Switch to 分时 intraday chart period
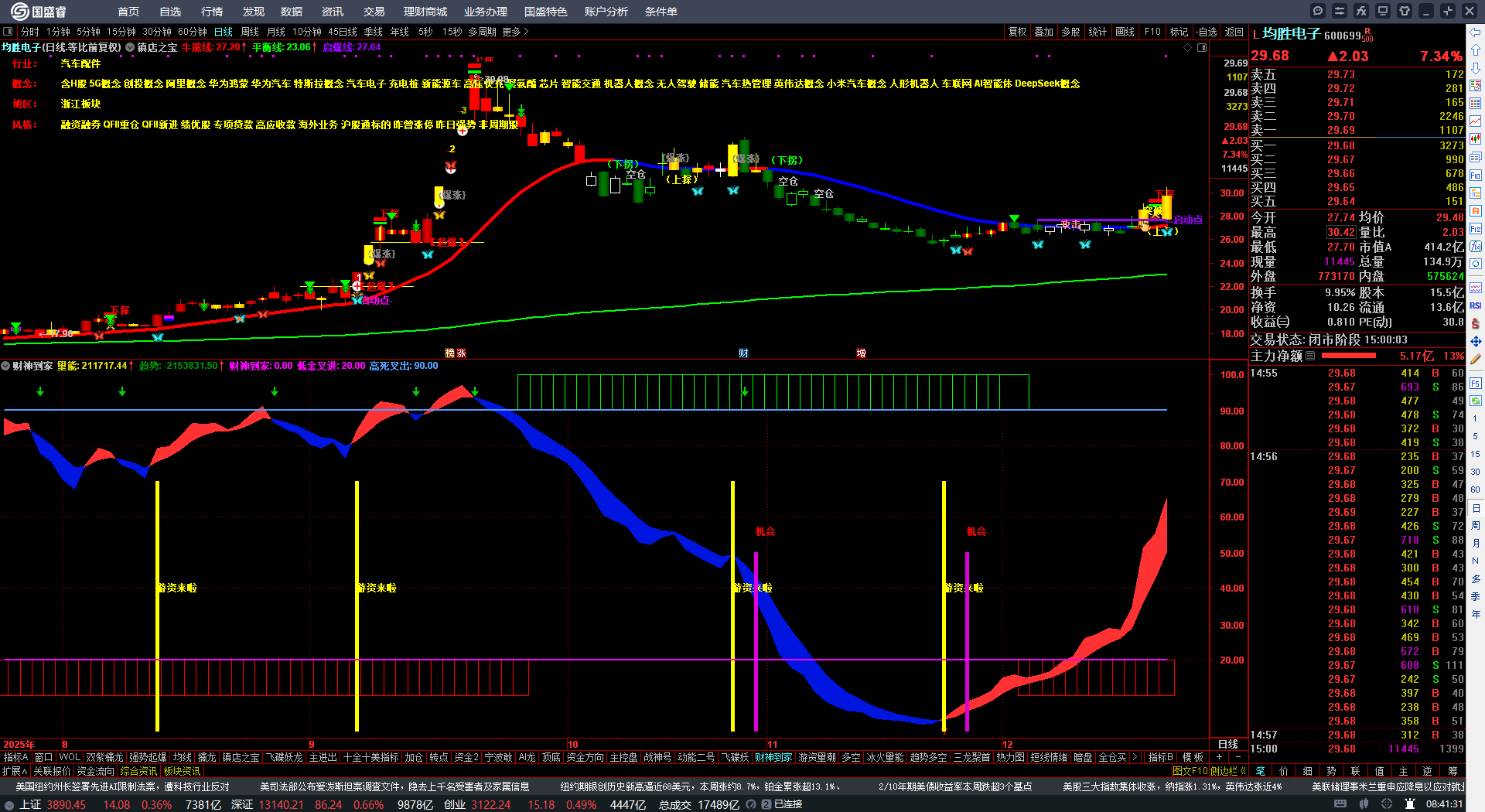1485x812 pixels. (29, 32)
